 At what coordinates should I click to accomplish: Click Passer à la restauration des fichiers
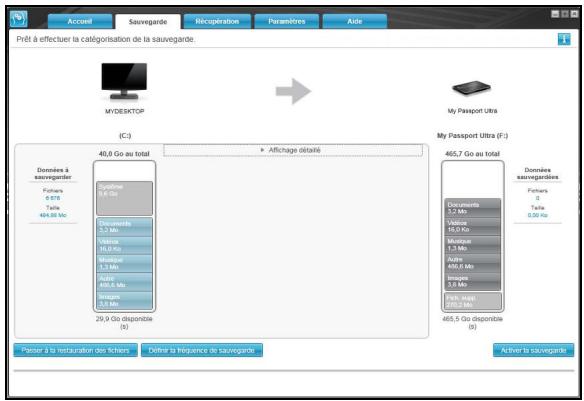click(x=76, y=350)
